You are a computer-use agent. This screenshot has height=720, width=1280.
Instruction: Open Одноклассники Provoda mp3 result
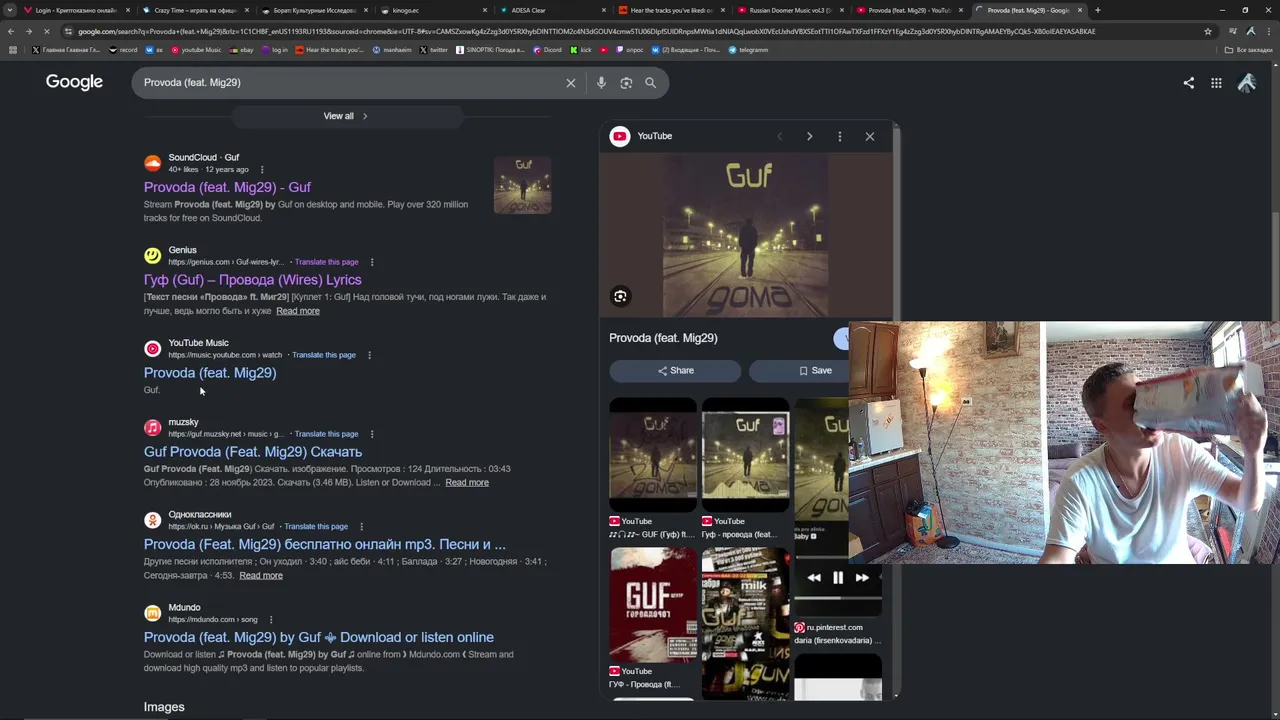(324, 545)
